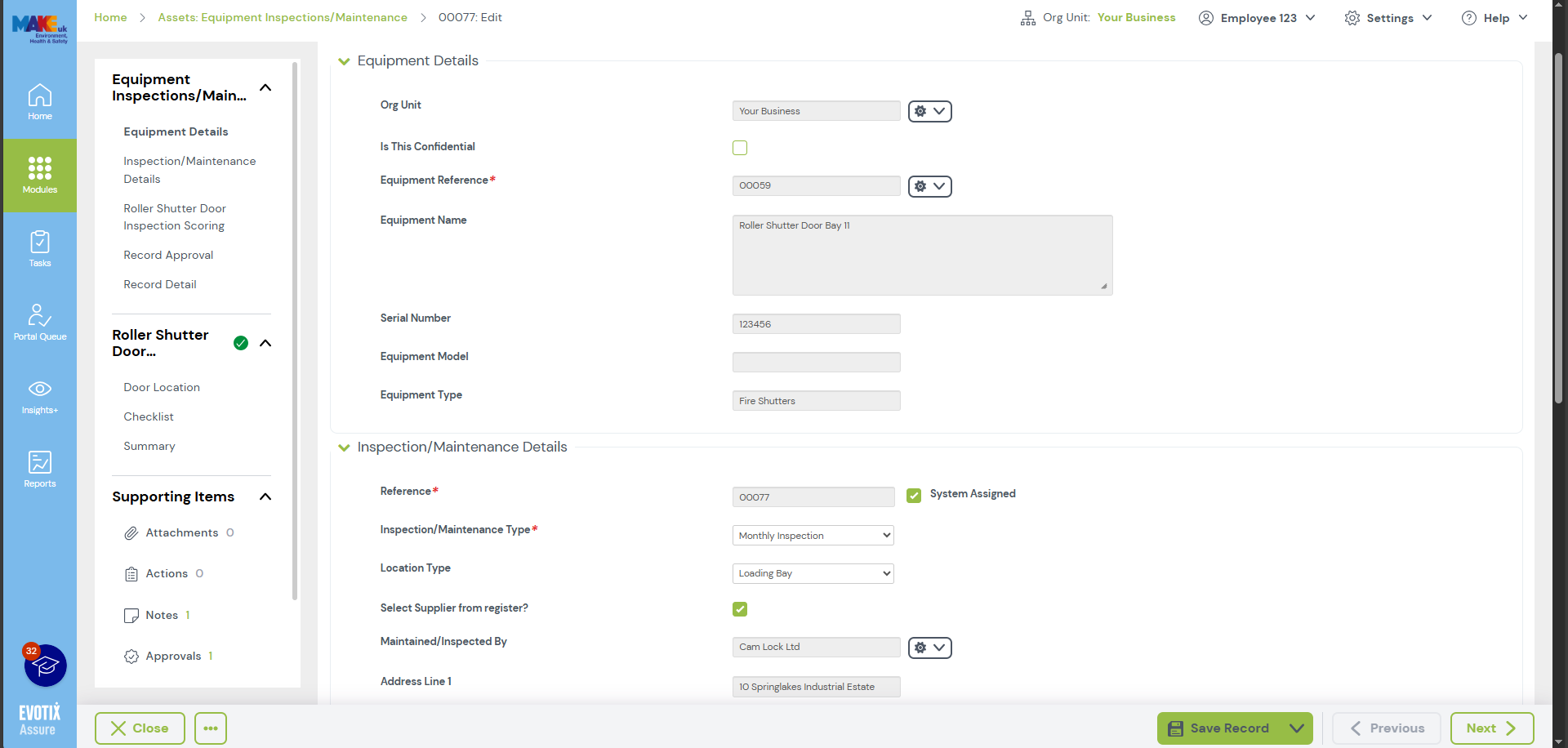Collapse the Supporting Items section
The height and width of the screenshot is (748, 1568).
tap(265, 496)
